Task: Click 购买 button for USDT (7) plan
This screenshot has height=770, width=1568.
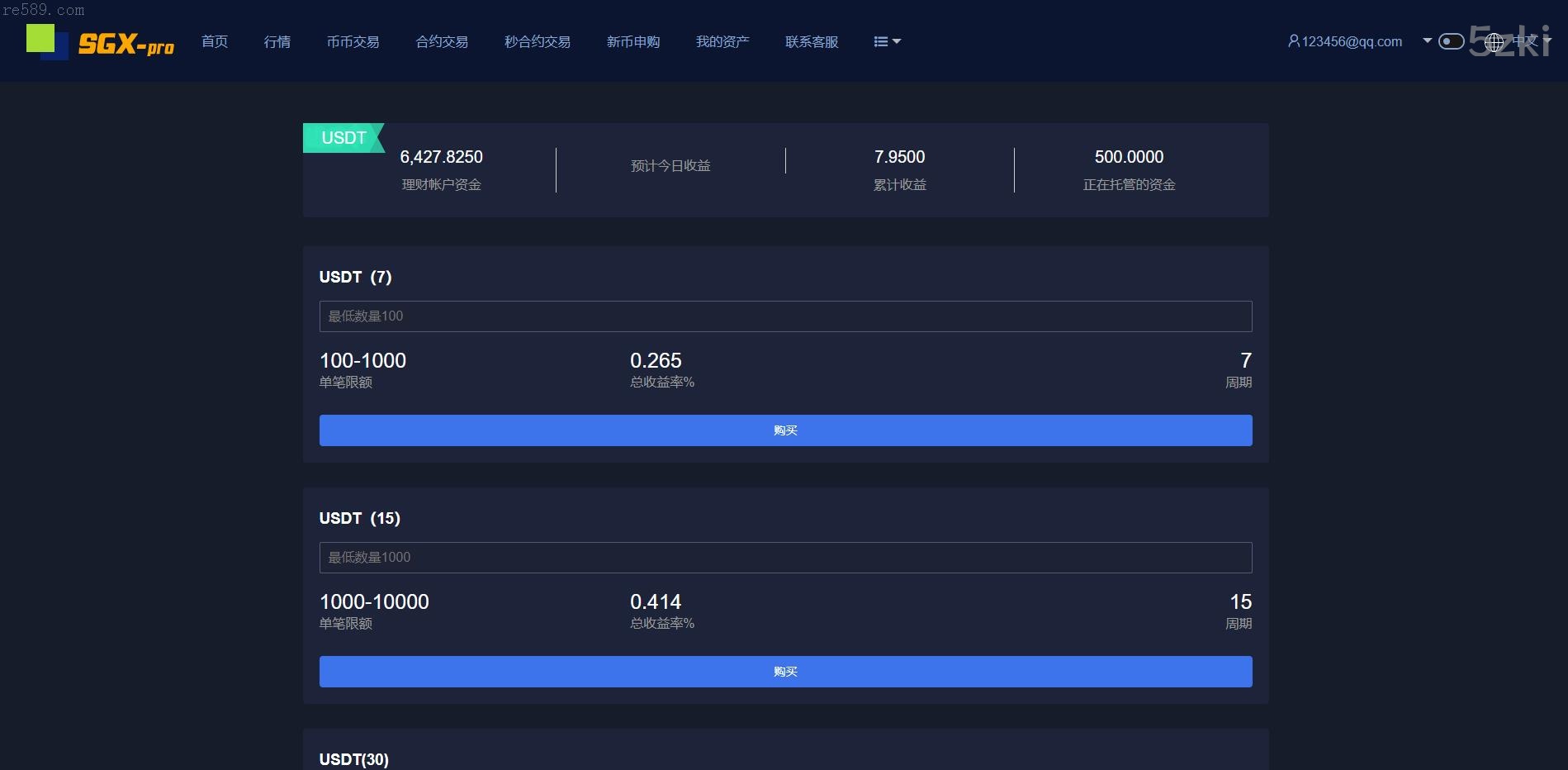Action: (785, 430)
